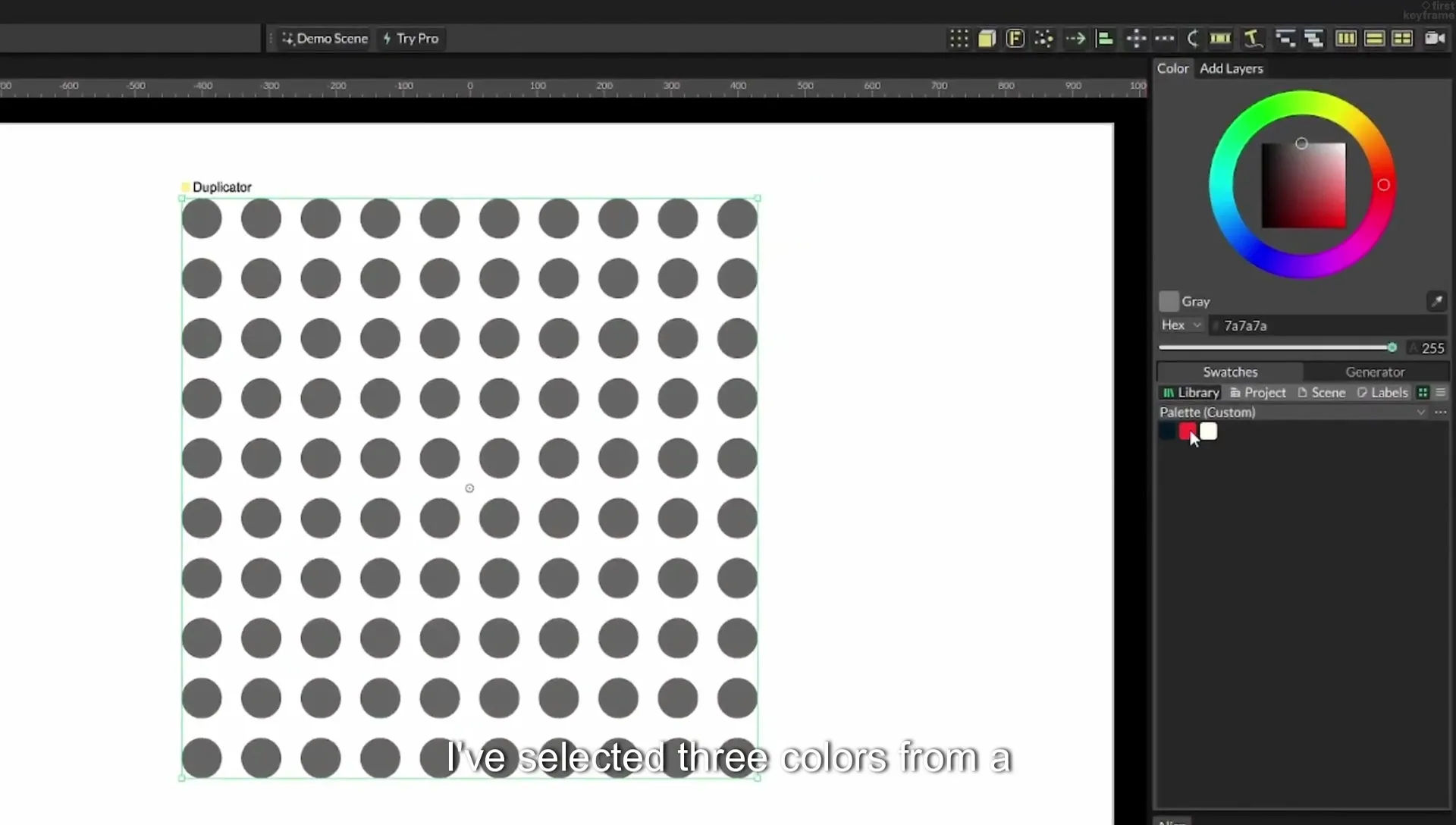Pick the white palette swatch
Viewport: 1456px width, 825px height.
coord(1208,431)
